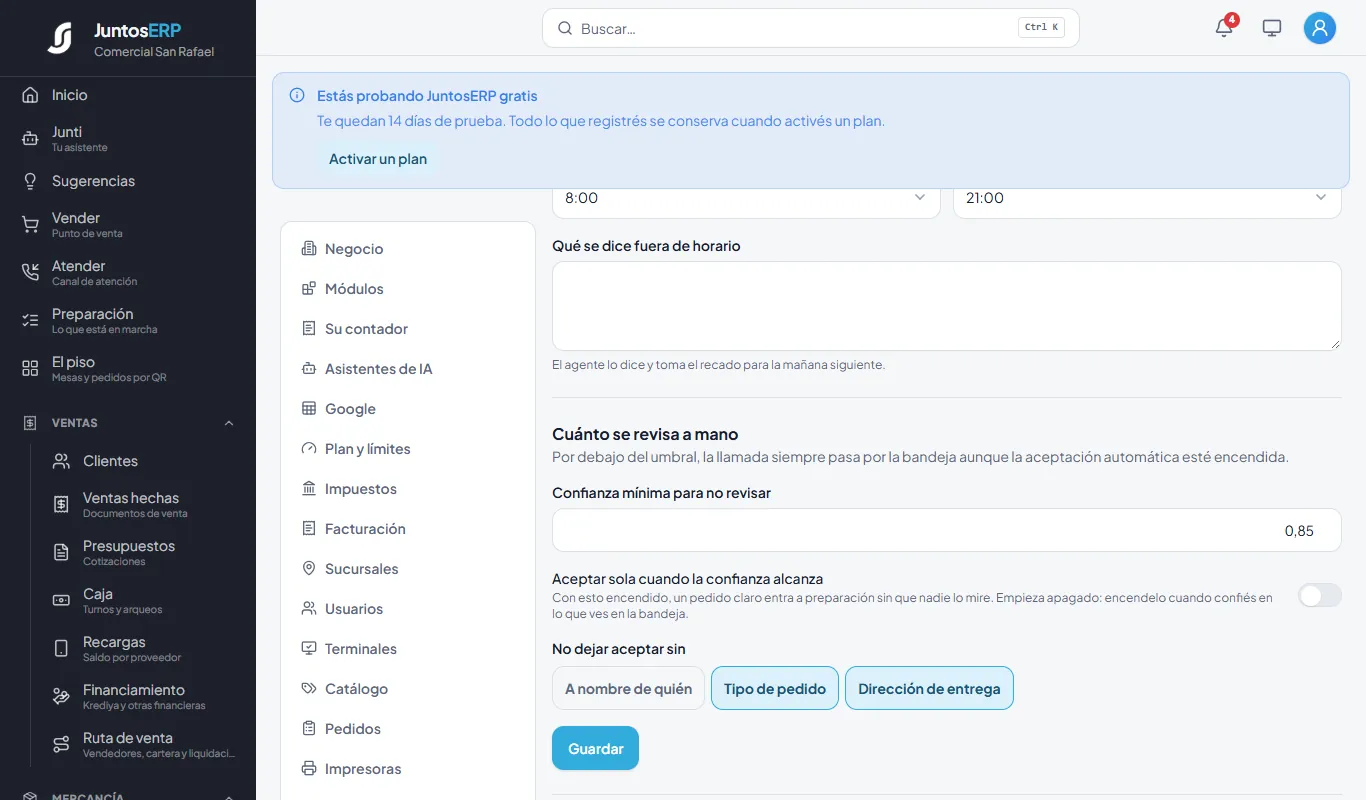This screenshot has height=800, width=1366.
Task: Click the Recargas phone icon
Action: click(x=61, y=648)
